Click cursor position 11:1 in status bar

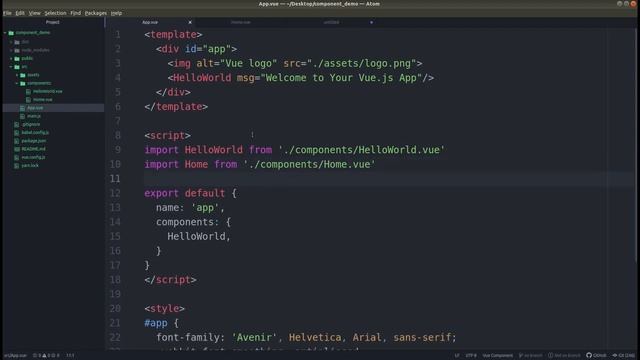point(70,356)
